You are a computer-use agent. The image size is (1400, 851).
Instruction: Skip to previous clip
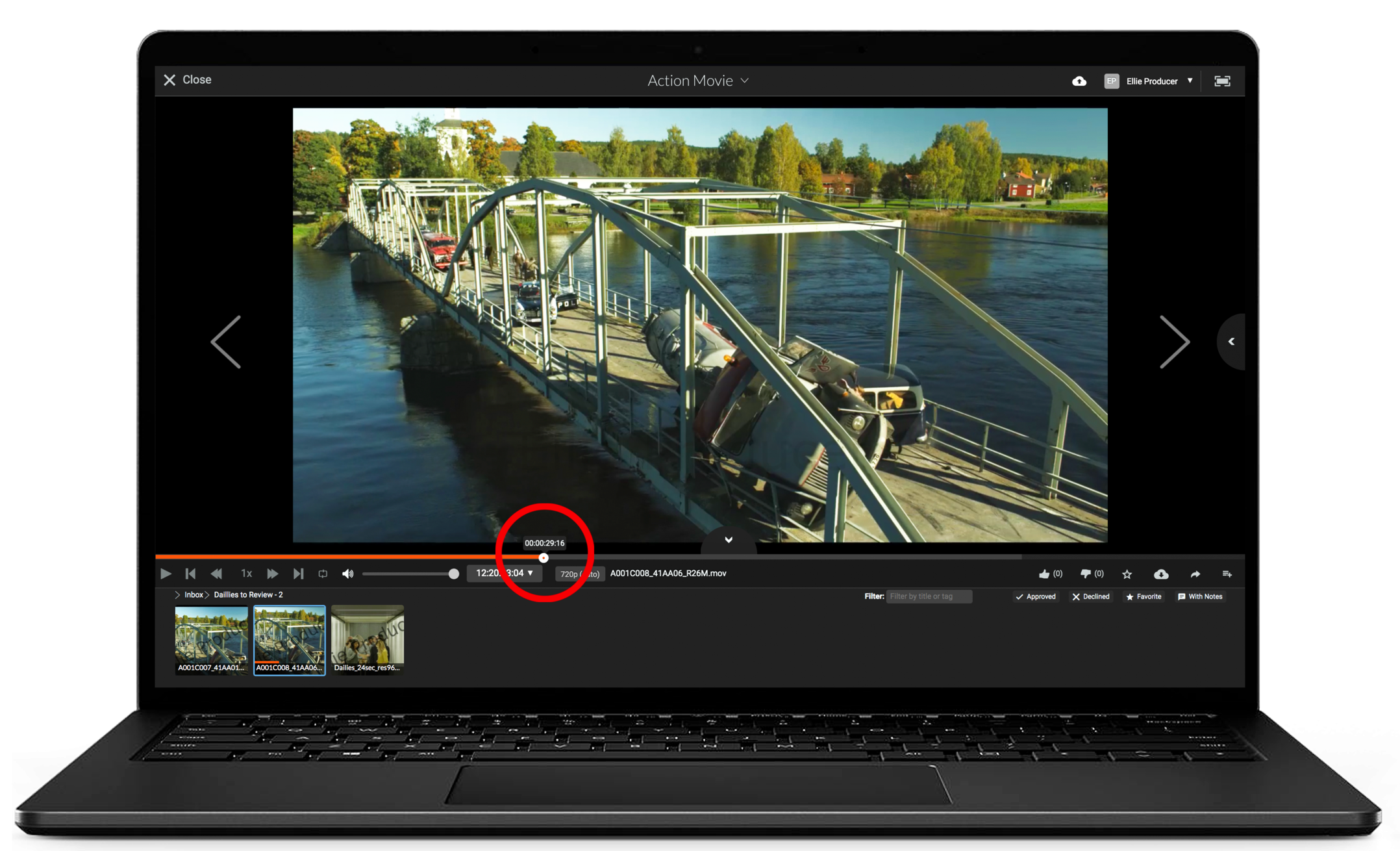tap(190, 574)
